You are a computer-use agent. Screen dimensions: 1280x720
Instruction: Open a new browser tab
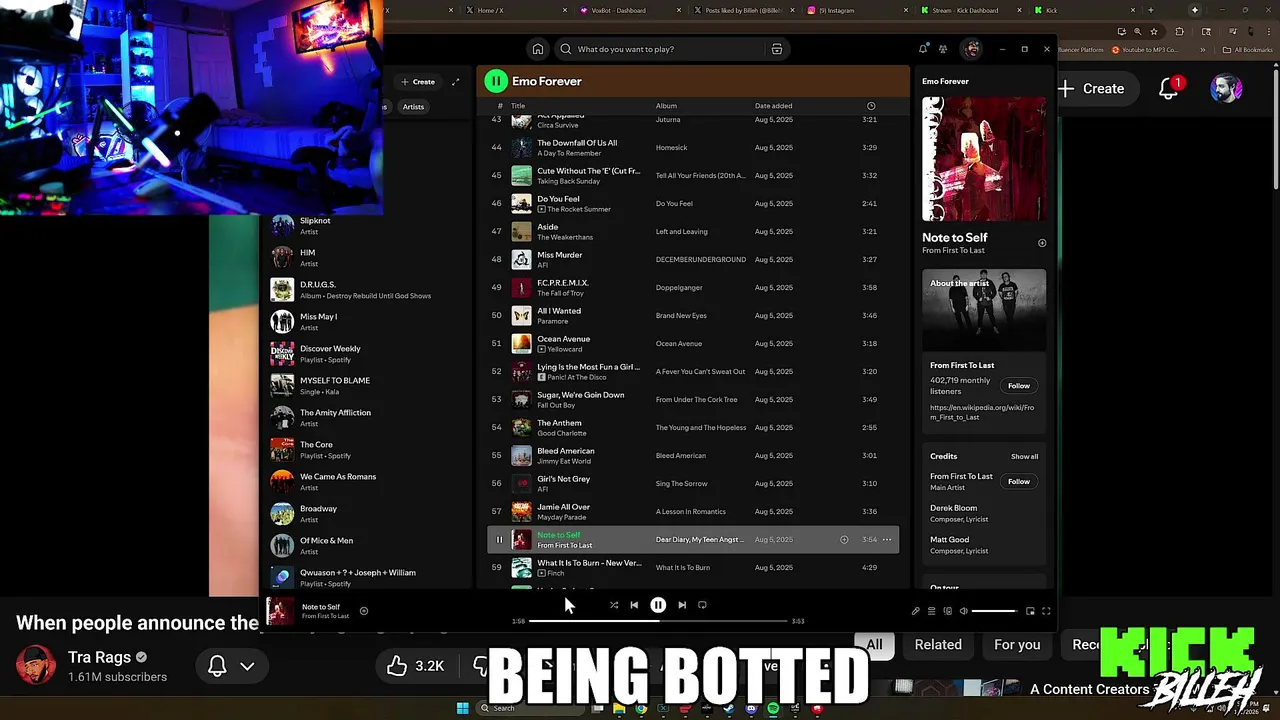coord(1150,10)
